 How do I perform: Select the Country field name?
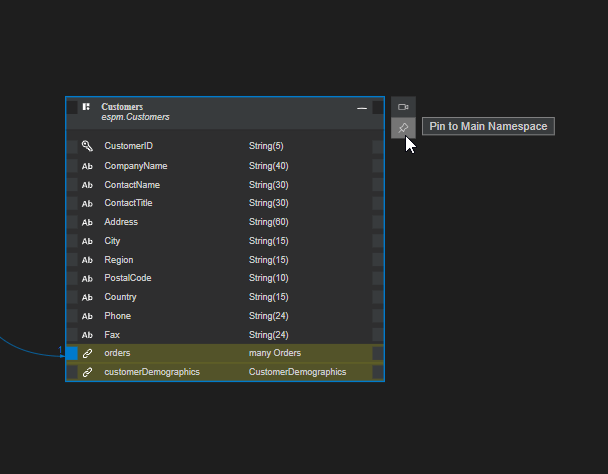point(120,297)
